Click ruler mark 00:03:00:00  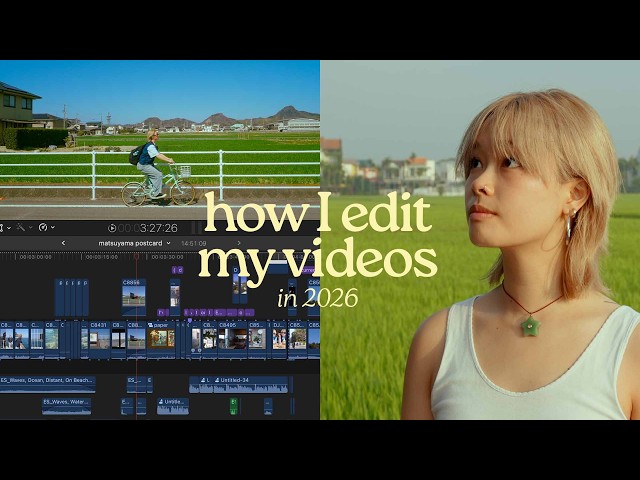pyautogui.click(x=36, y=257)
